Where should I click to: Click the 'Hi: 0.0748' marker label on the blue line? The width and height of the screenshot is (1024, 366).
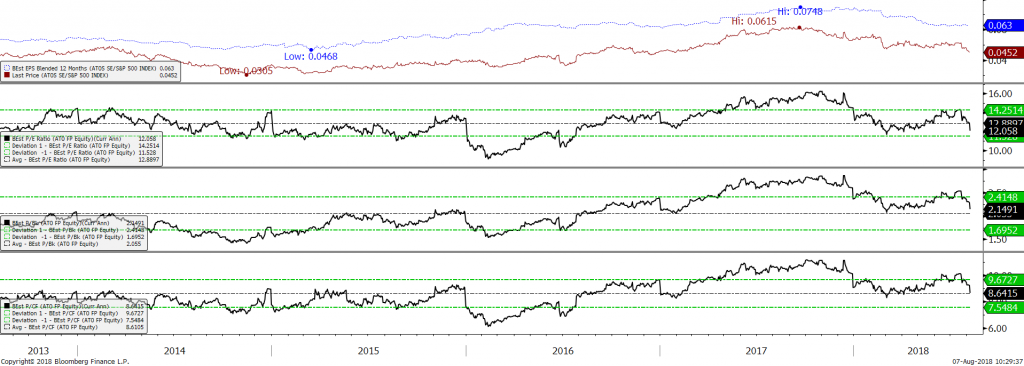coord(799,11)
